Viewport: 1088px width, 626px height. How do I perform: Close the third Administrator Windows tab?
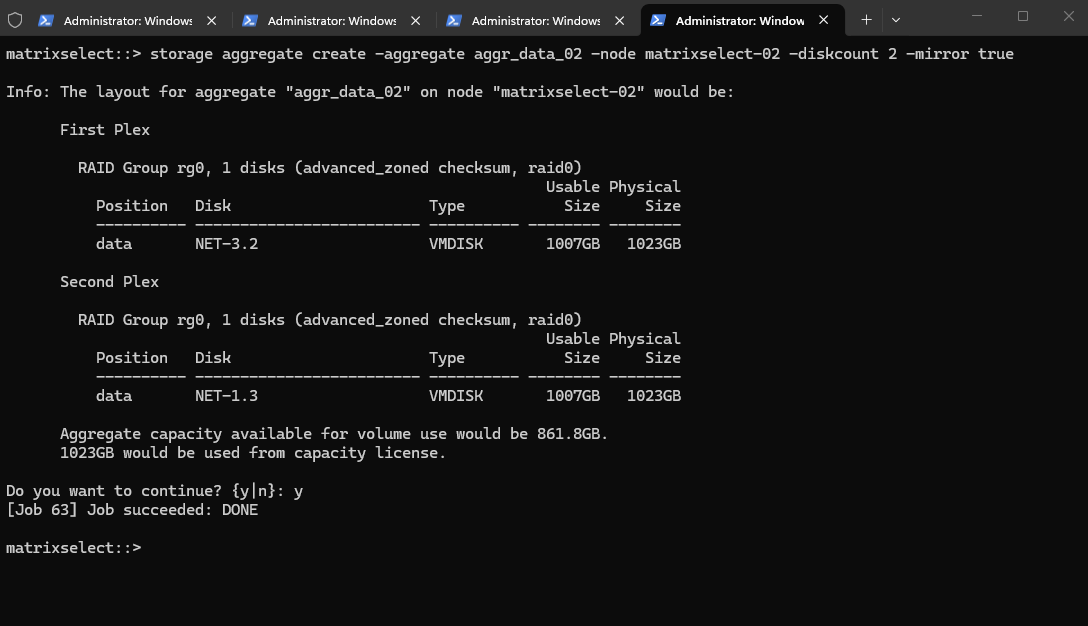coord(619,20)
